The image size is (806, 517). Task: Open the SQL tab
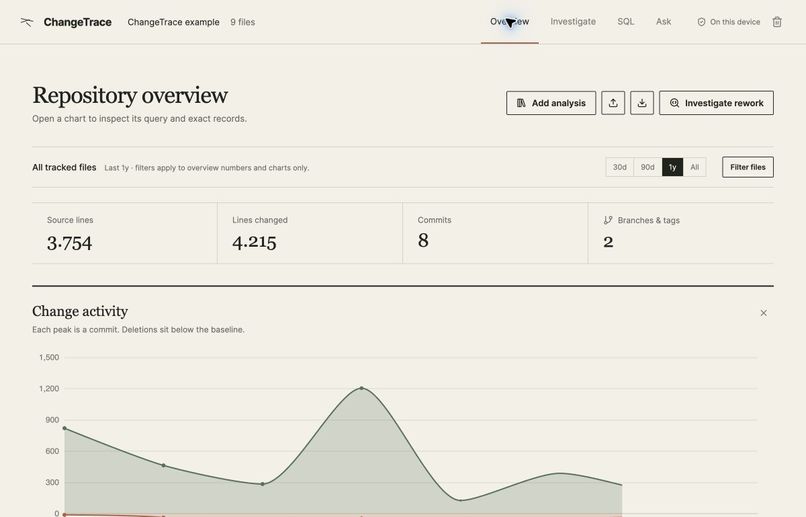pyautogui.click(x=626, y=22)
